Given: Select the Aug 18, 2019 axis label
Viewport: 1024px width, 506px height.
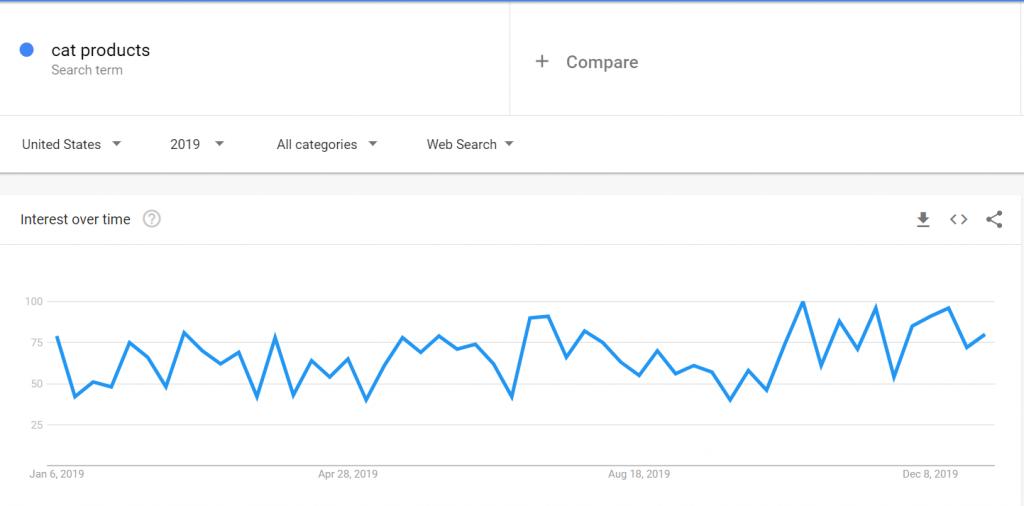Looking at the screenshot, I should [638, 474].
